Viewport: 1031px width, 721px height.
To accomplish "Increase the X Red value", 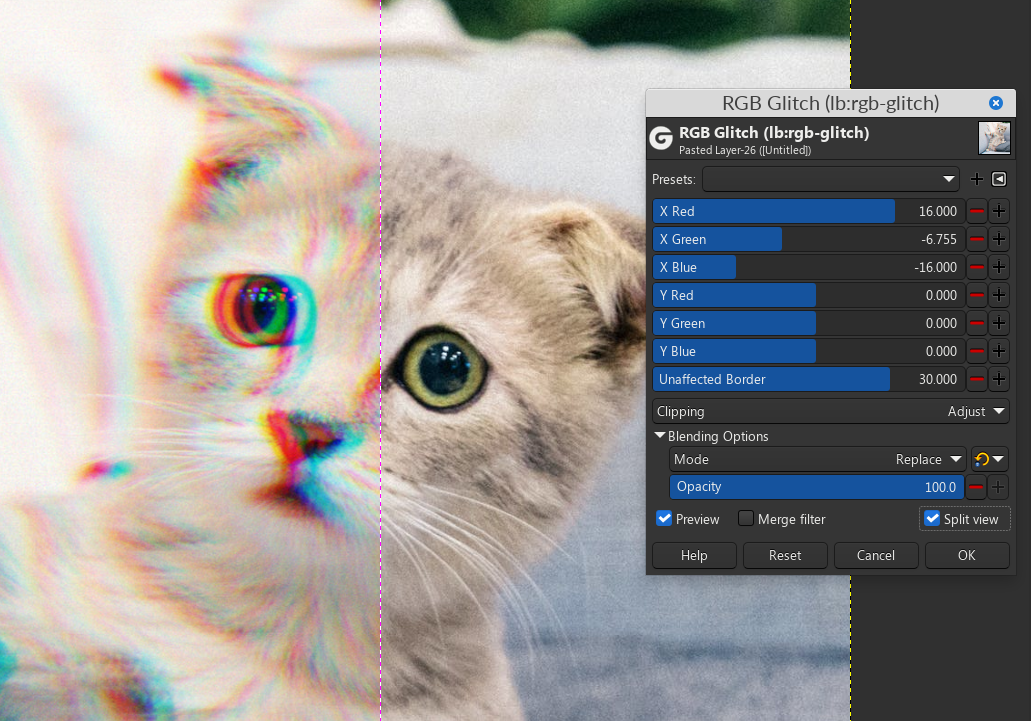I will pyautogui.click(x=999, y=212).
